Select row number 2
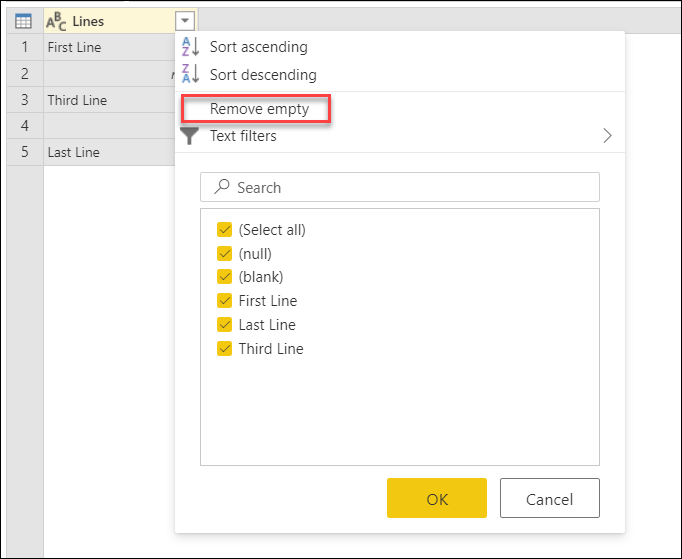The image size is (682, 559). [x=25, y=74]
